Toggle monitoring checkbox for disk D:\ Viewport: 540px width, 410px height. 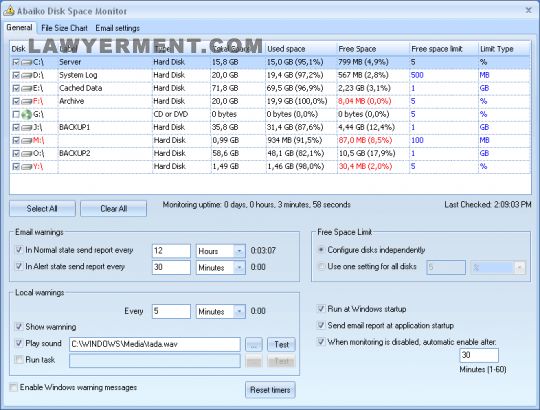(x=16, y=75)
